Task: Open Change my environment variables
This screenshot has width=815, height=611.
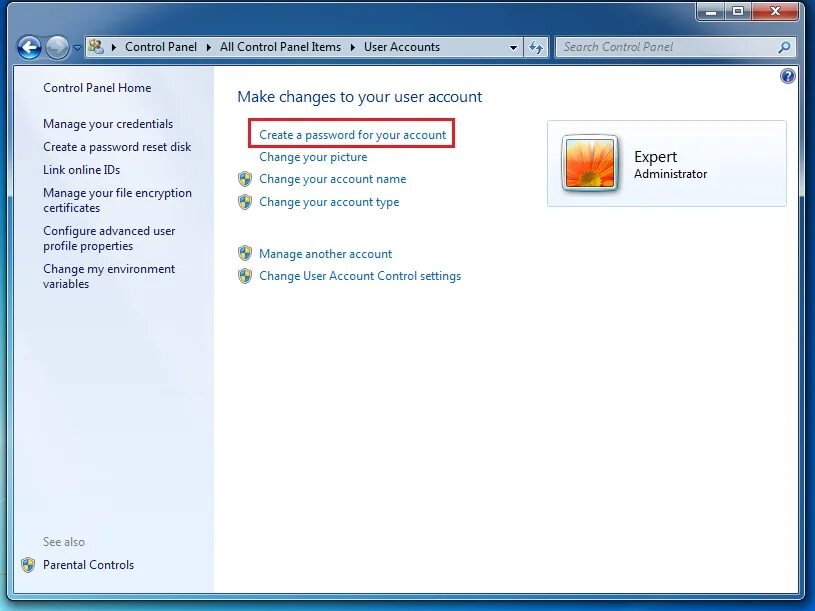Action: (109, 276)
